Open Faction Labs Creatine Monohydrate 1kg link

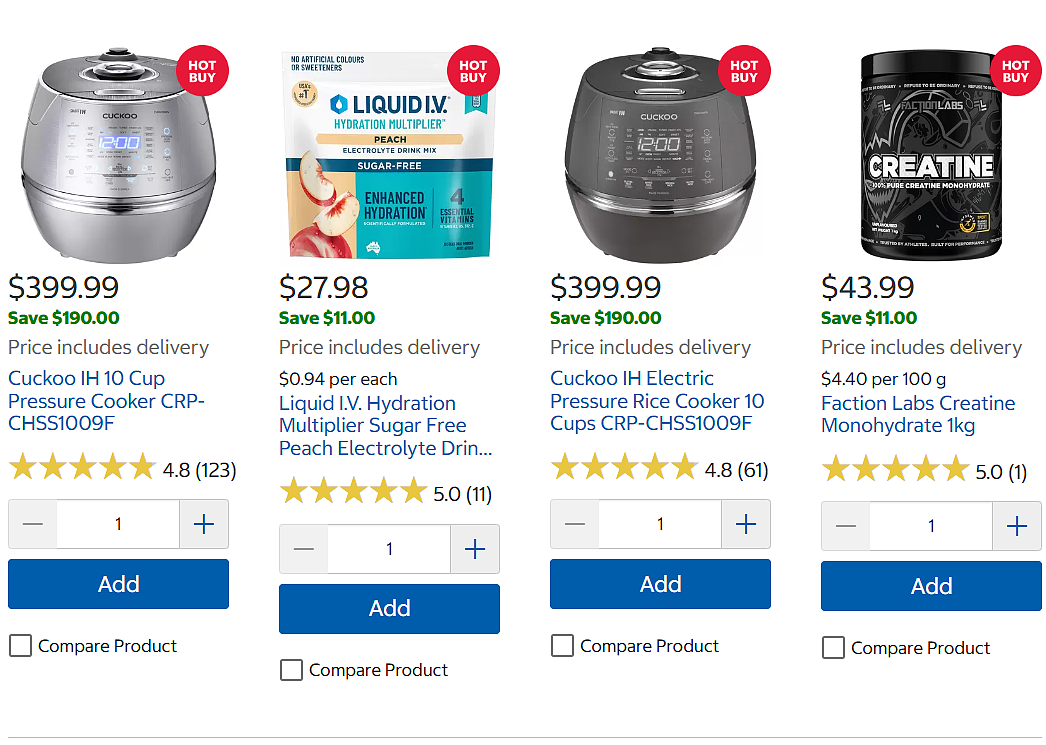tap(918, 414)
